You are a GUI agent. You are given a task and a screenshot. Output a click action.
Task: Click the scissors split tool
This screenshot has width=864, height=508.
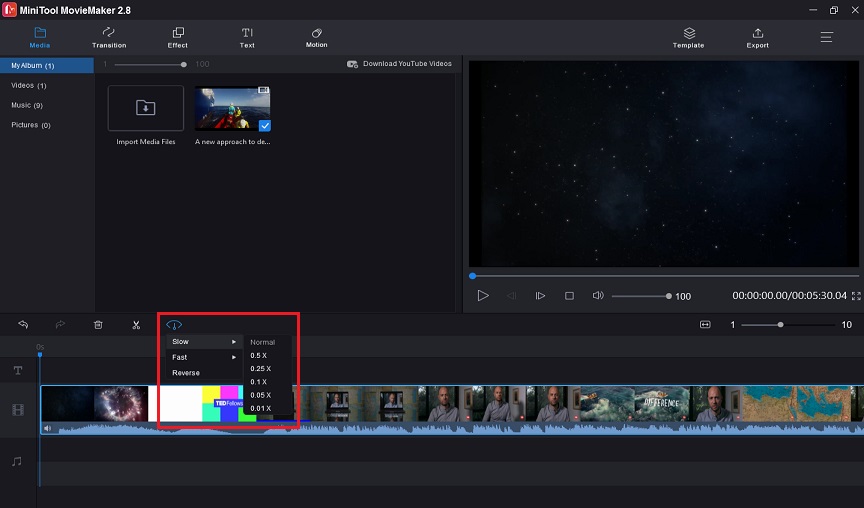pyautogui.click(x=136, y=325)
